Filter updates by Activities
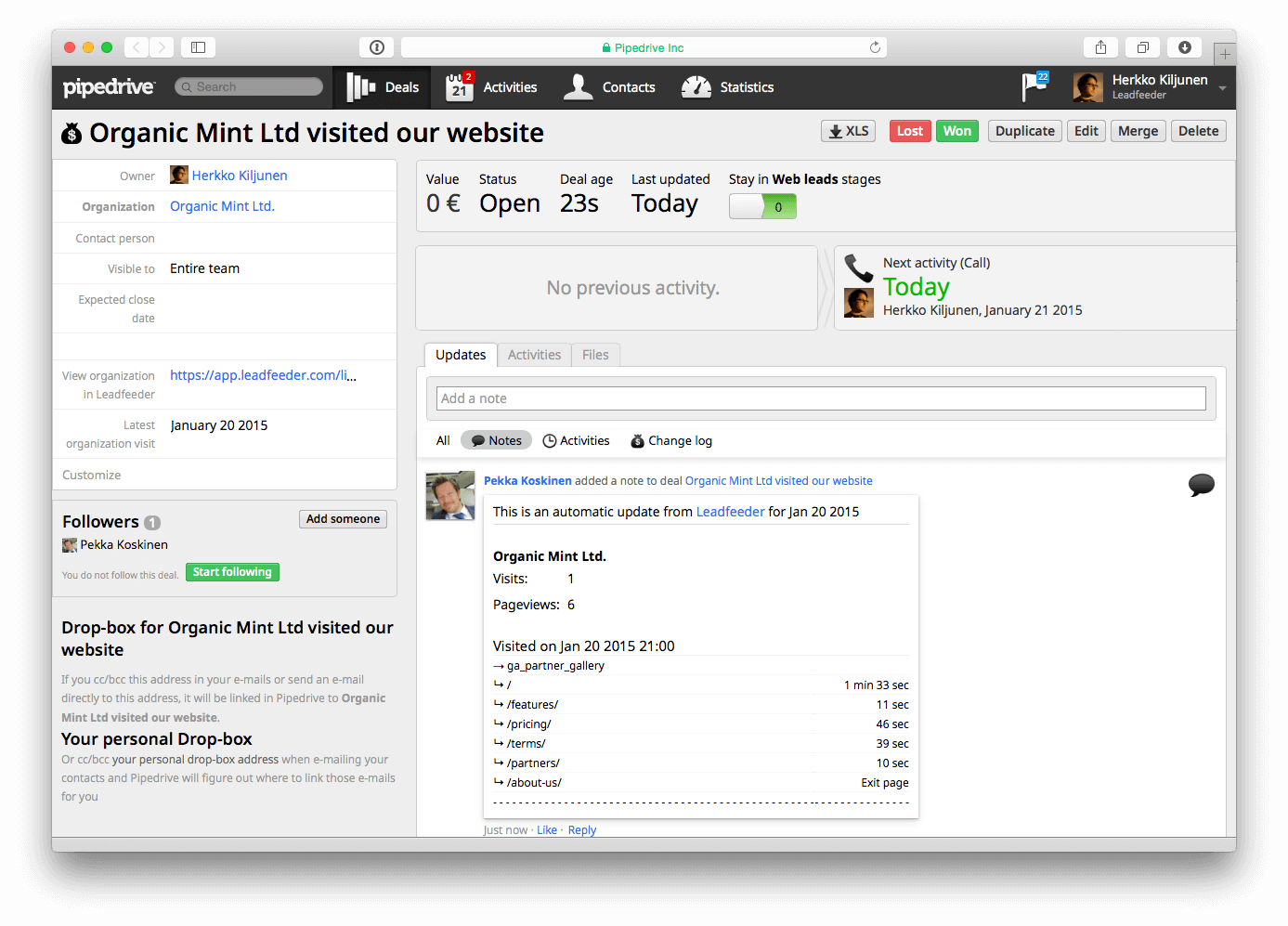The width and height of the screenshot is (1288, 926). tap(577, 441)
